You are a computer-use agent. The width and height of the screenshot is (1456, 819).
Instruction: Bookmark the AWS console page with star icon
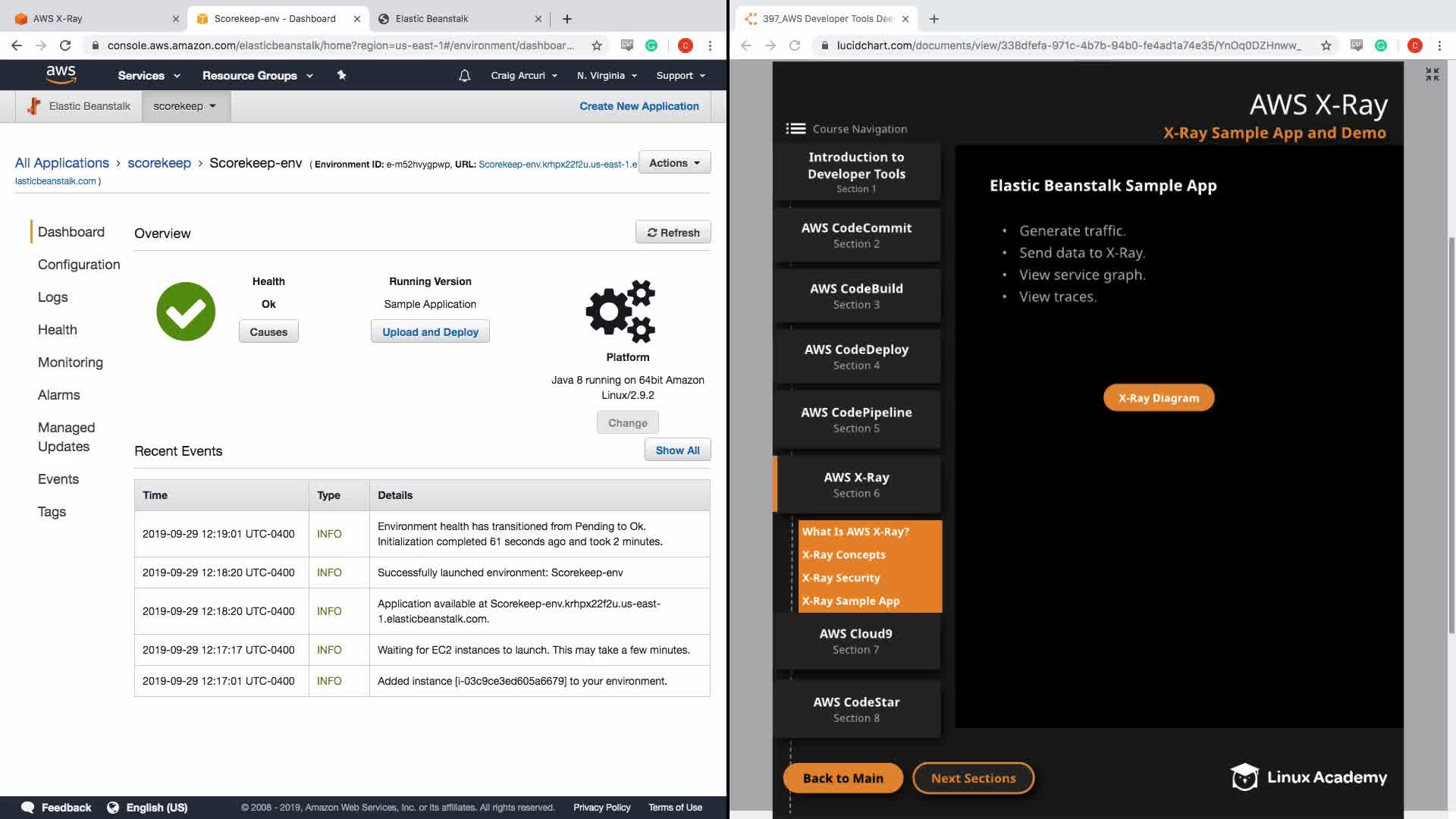[597, 45]
